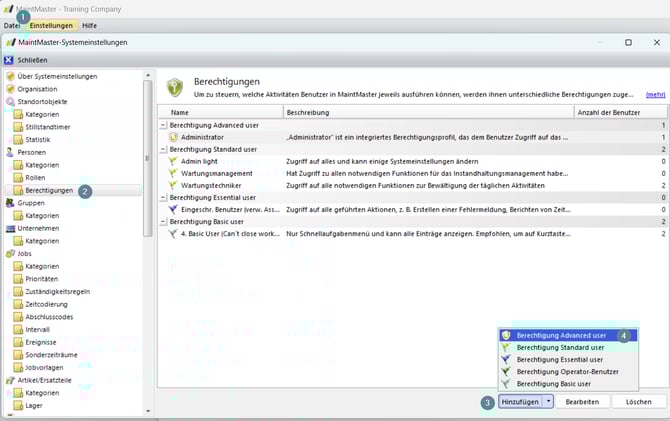
Task: Click the Wartungsmanagement funnel icon
Action: pyautogui.click(x=173, y=173)
